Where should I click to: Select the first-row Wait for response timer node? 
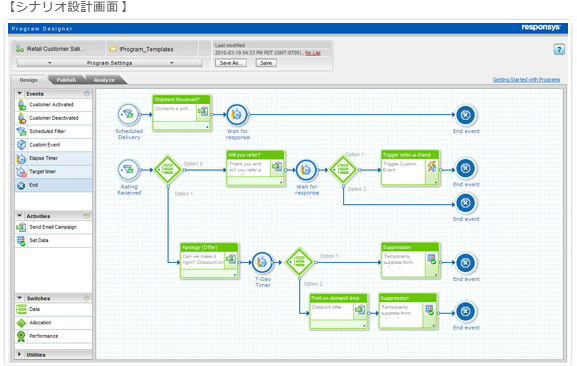click(237, 114)
